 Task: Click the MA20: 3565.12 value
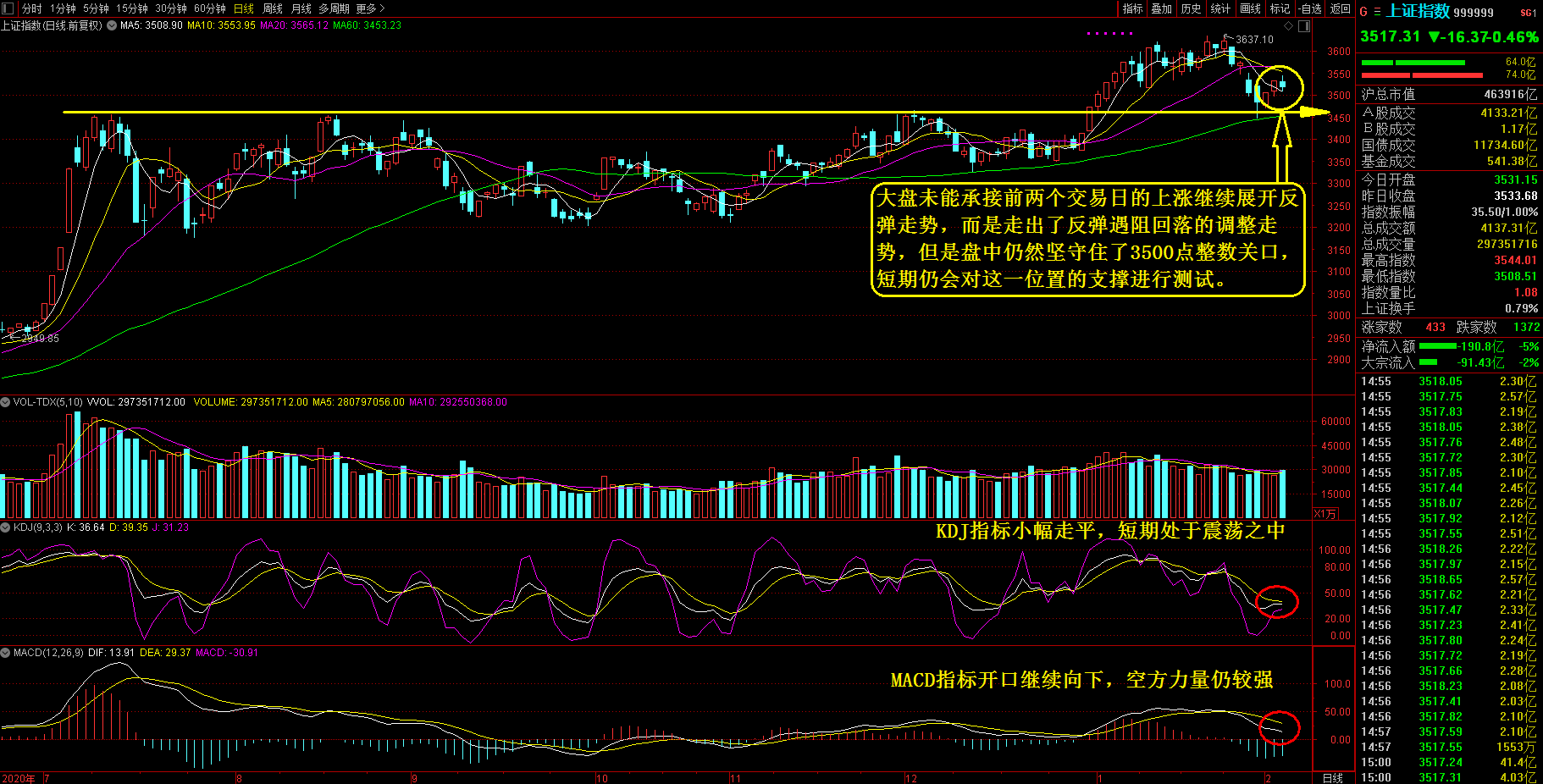coord(294,25)
